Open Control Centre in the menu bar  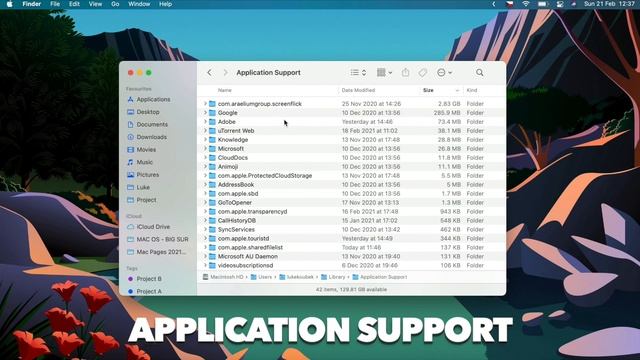pyautogui.click(x=560, y=4)
